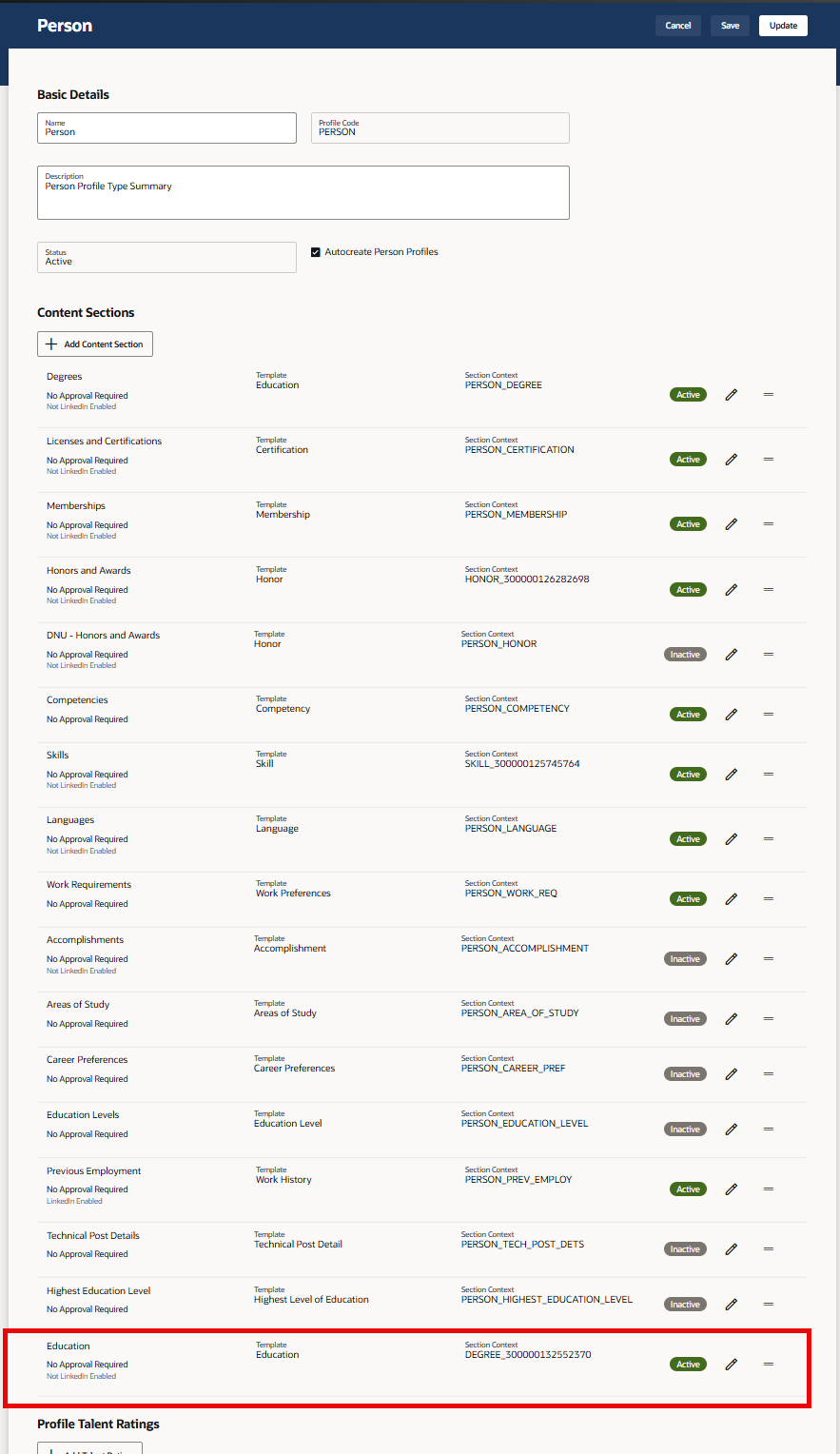Click the reorder handle beside Education
The image size is (840, 1454).
pos(768,1364)
